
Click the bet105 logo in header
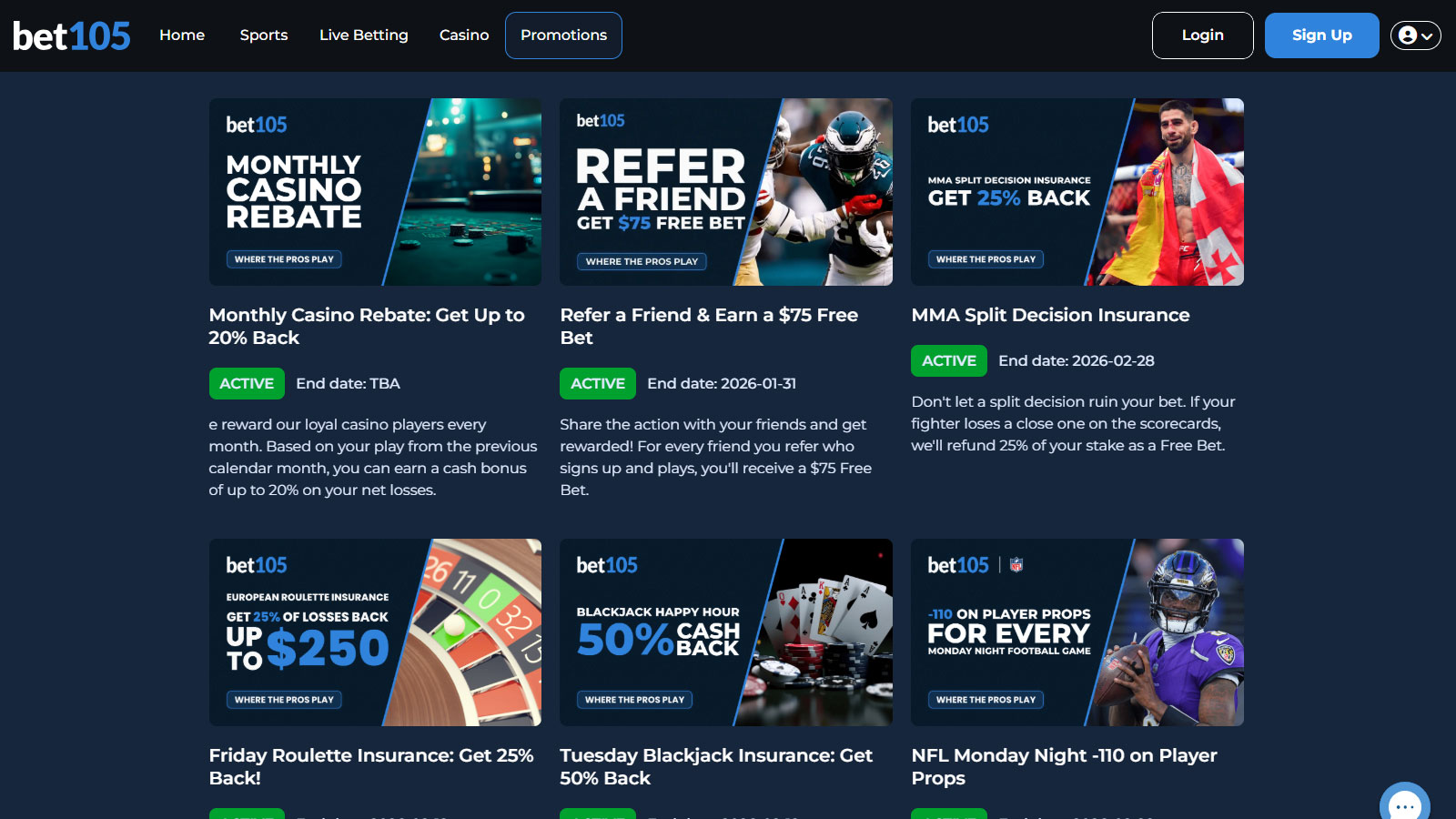point(72,35)
